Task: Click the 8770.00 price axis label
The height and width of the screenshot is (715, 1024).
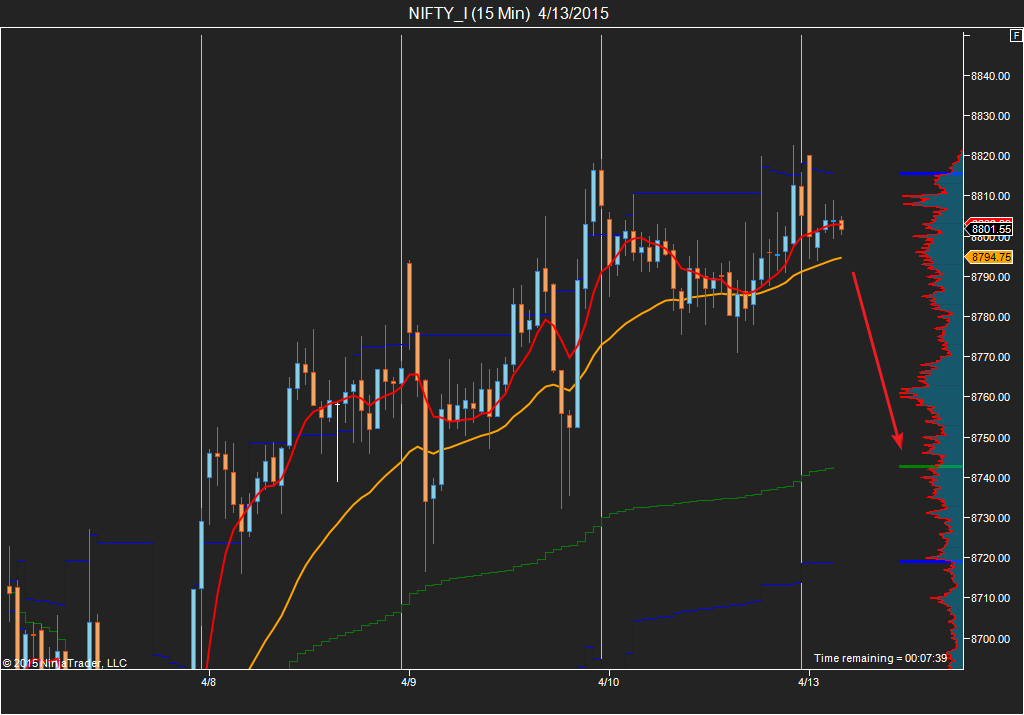Action: (990, 358)
